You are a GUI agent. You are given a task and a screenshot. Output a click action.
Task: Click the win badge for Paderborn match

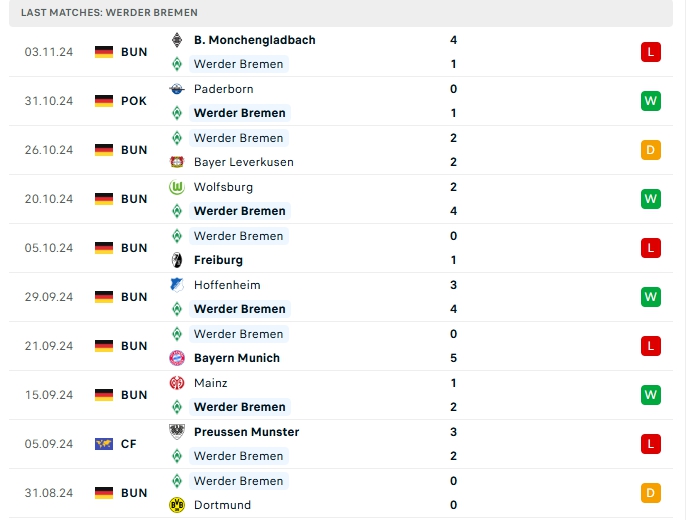651,101
